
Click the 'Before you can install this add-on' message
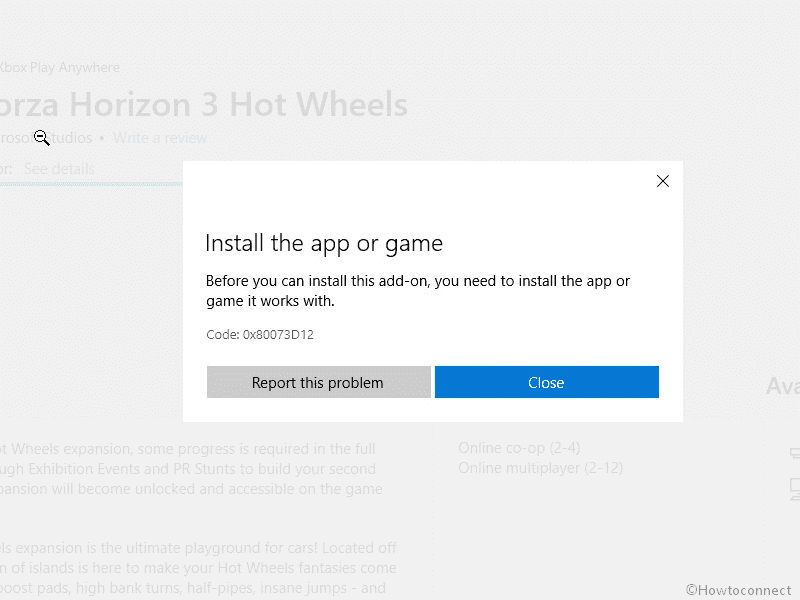(417, 290)
